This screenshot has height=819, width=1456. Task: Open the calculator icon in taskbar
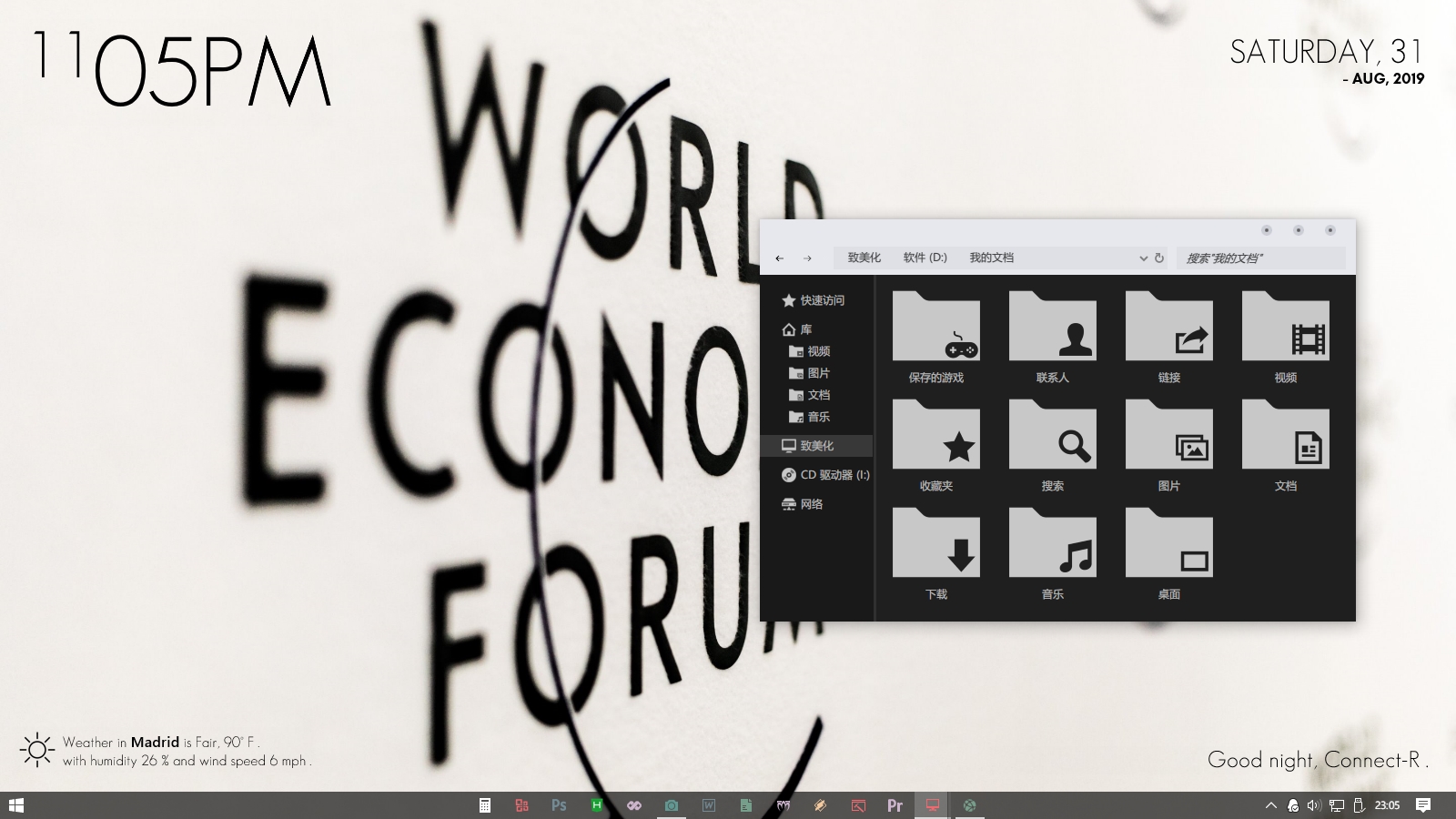(x=485, y=805)
